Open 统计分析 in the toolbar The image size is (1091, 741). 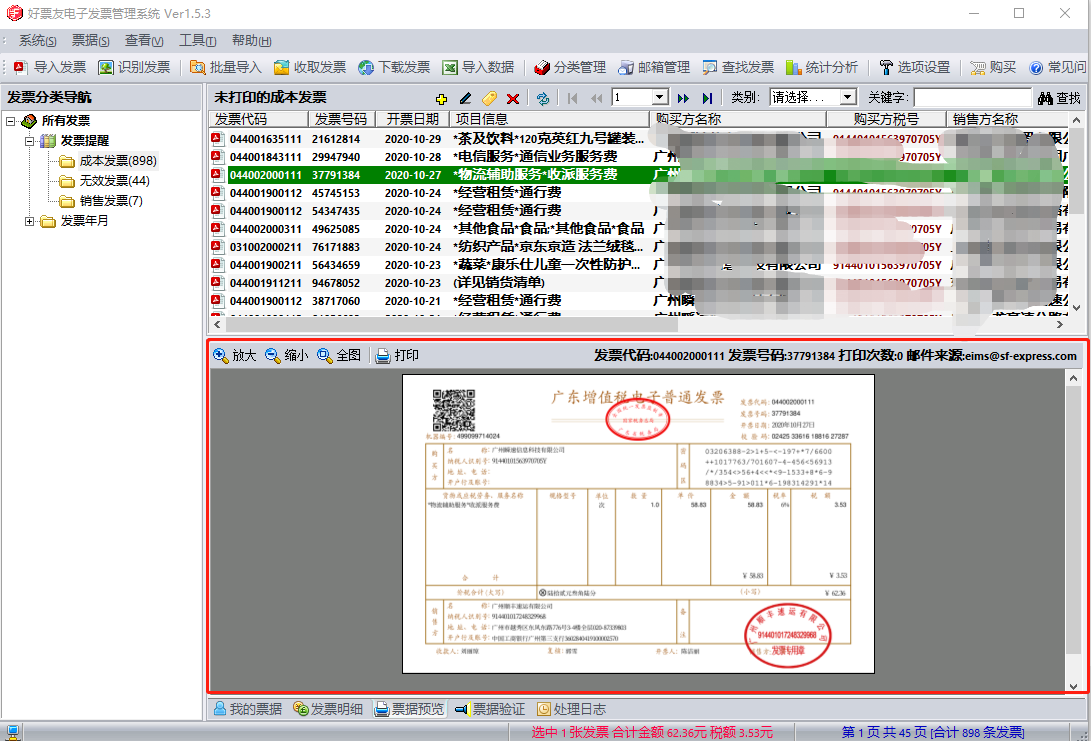822,67
